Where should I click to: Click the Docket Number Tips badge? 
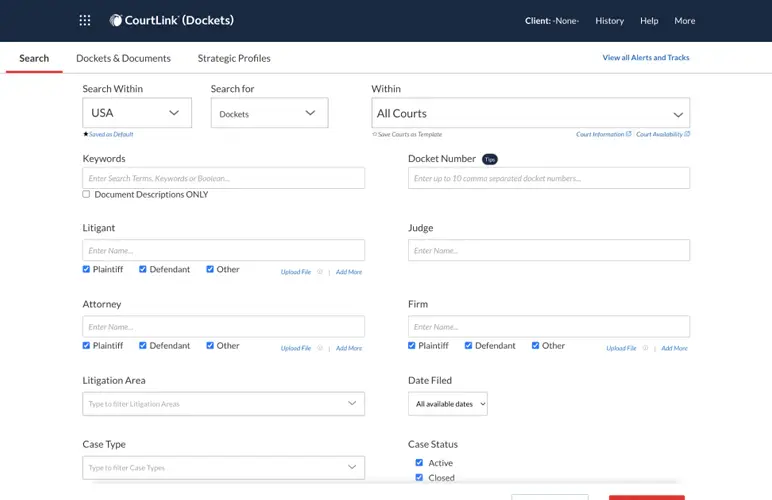(x=489, y=159)
